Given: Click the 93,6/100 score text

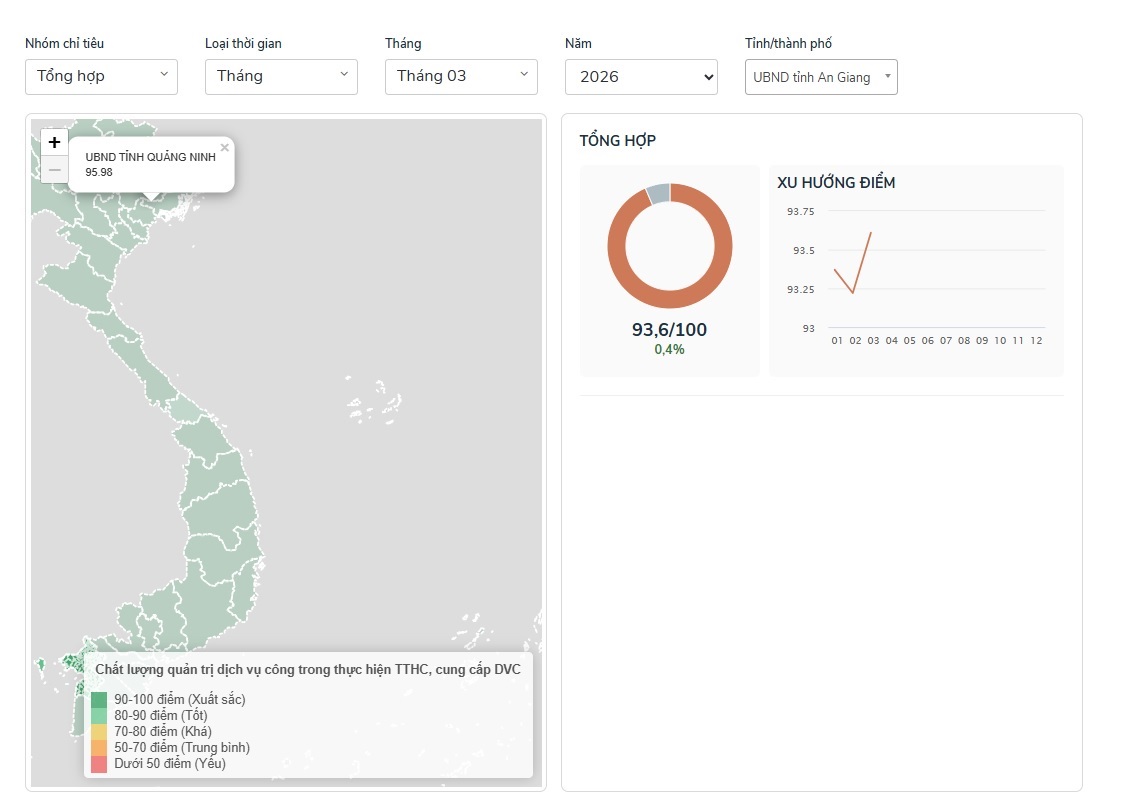Looking at the screenshot, I should click(669, 330).
